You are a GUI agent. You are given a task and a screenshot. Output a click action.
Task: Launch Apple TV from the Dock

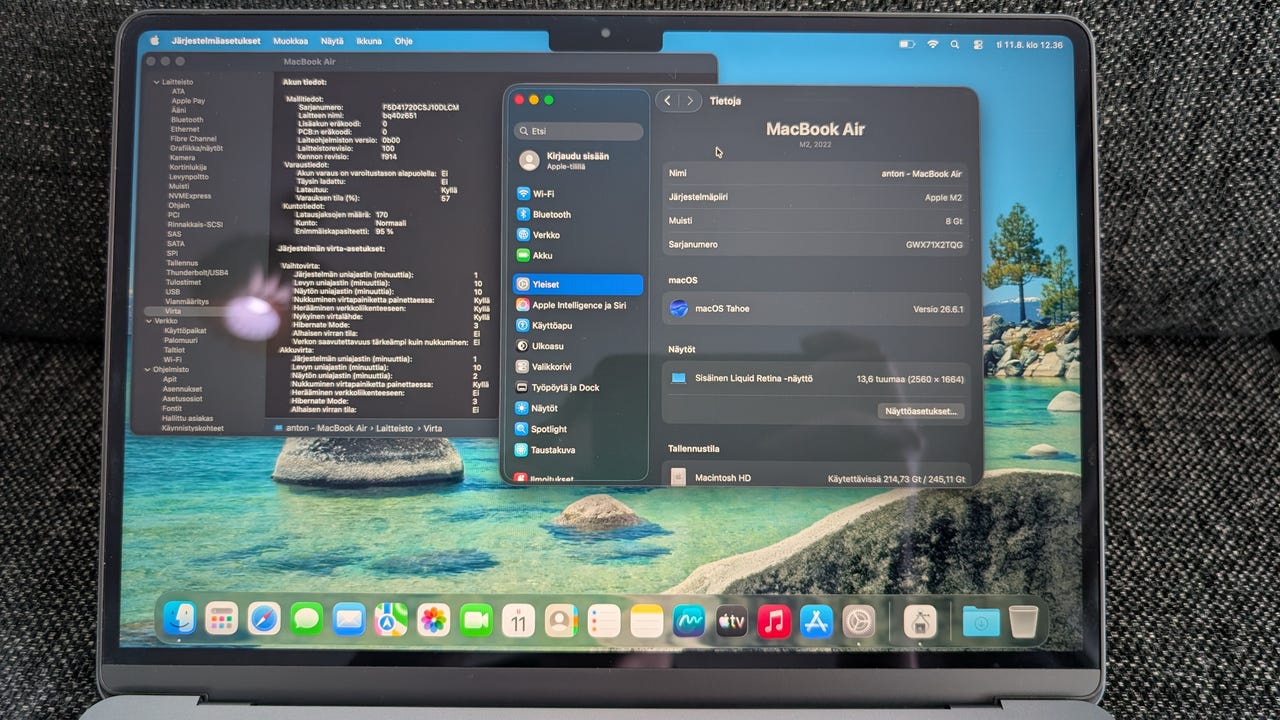732,622
